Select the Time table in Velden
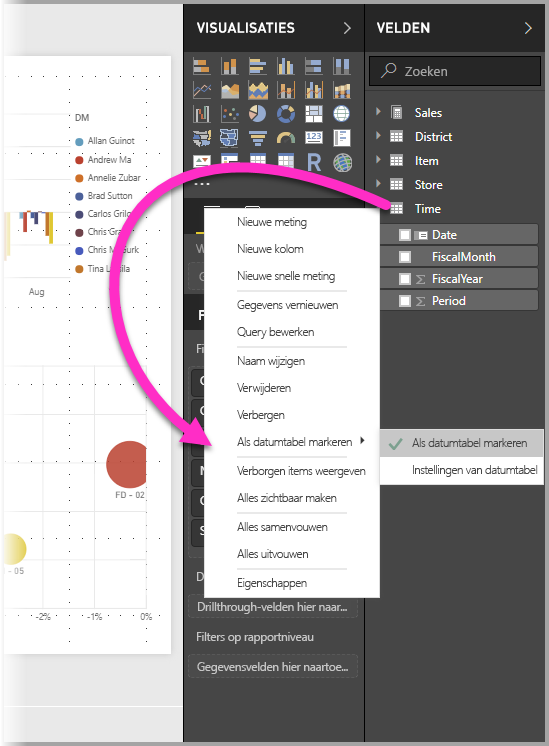Screen dimensions: 549x746 click(x=427, y=209)
